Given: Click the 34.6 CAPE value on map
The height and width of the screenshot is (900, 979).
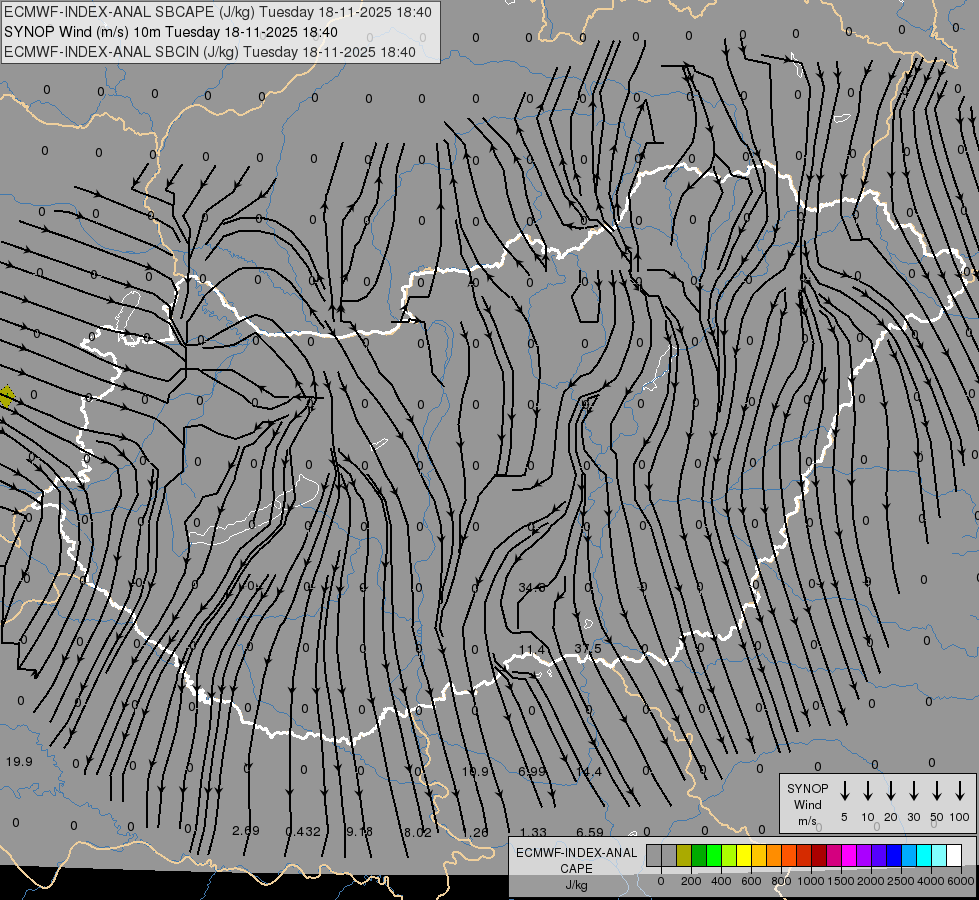Looking at the screenshot, I should tap(532, 588).
